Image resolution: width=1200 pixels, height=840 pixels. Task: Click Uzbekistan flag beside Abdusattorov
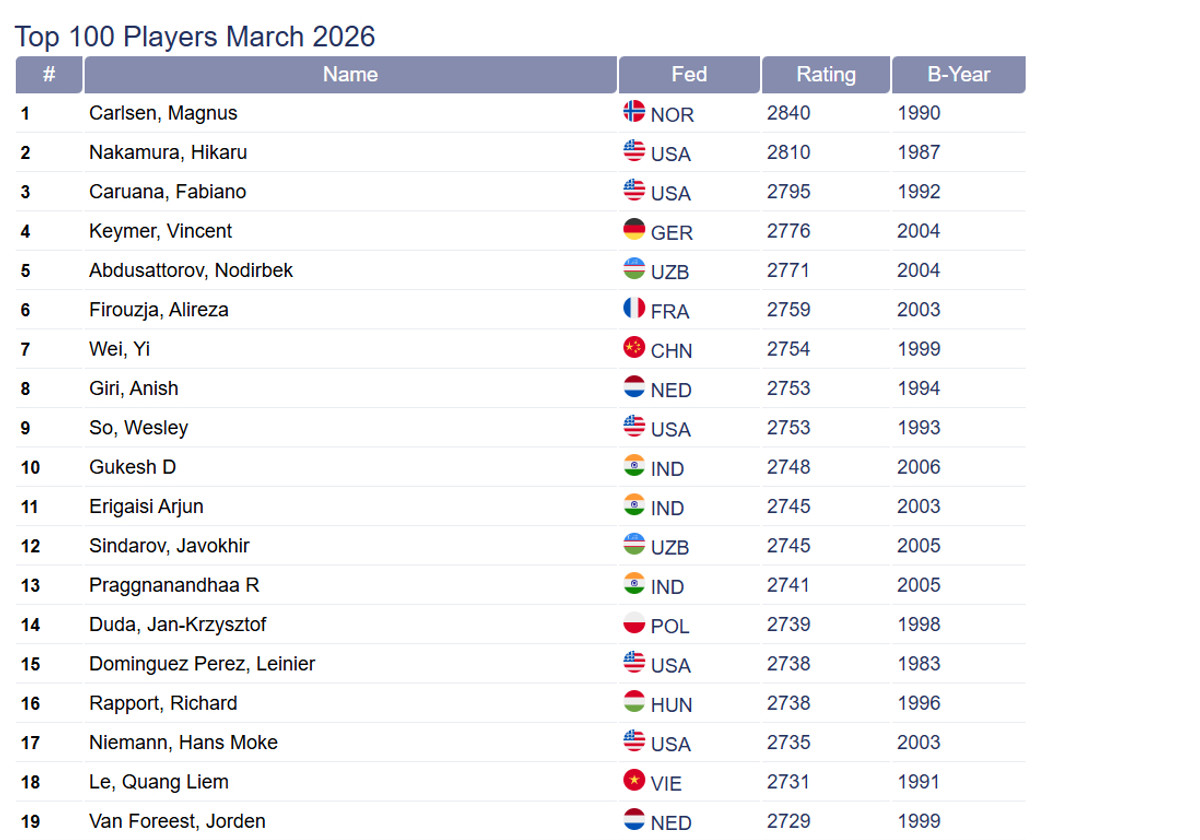(x=634, y=269)
